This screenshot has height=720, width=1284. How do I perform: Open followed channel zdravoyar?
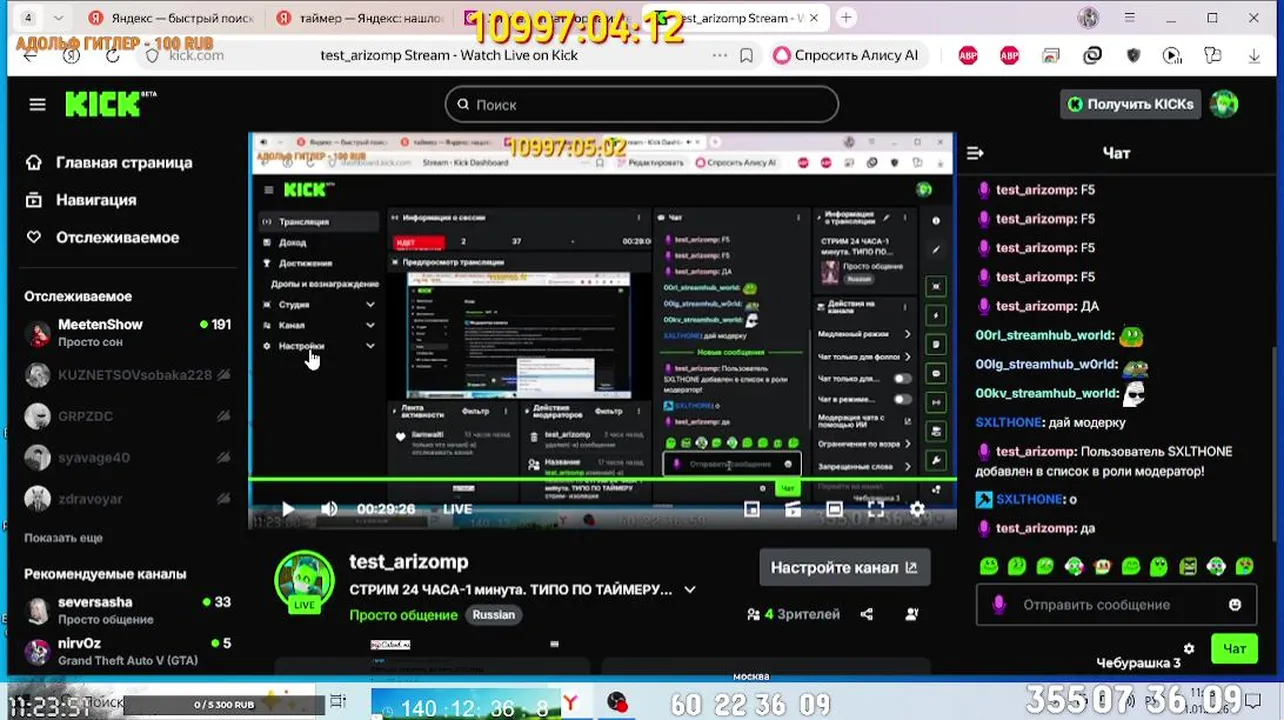(127, 498)
